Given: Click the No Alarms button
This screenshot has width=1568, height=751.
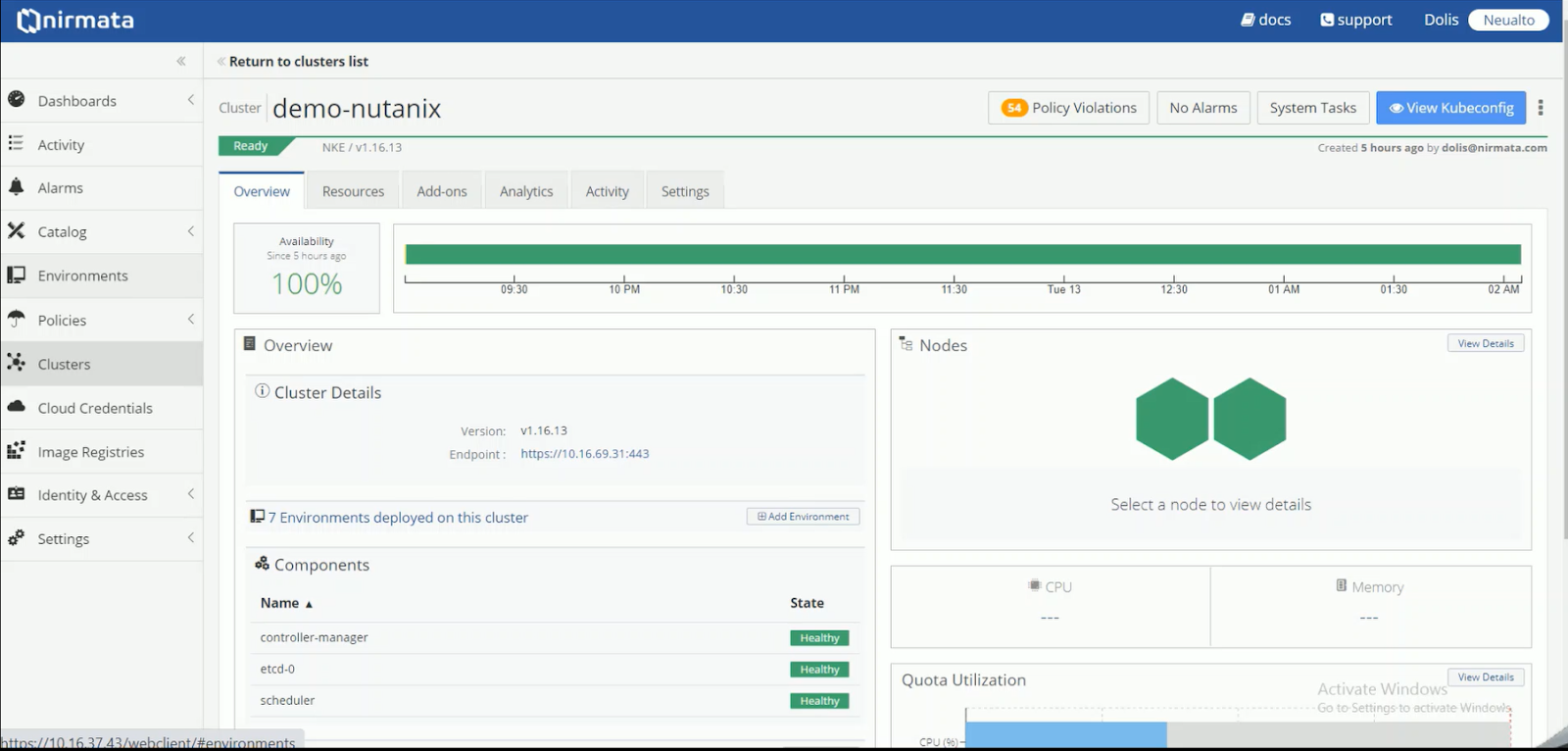Looking at the screenshot, I should [1203, 108].
